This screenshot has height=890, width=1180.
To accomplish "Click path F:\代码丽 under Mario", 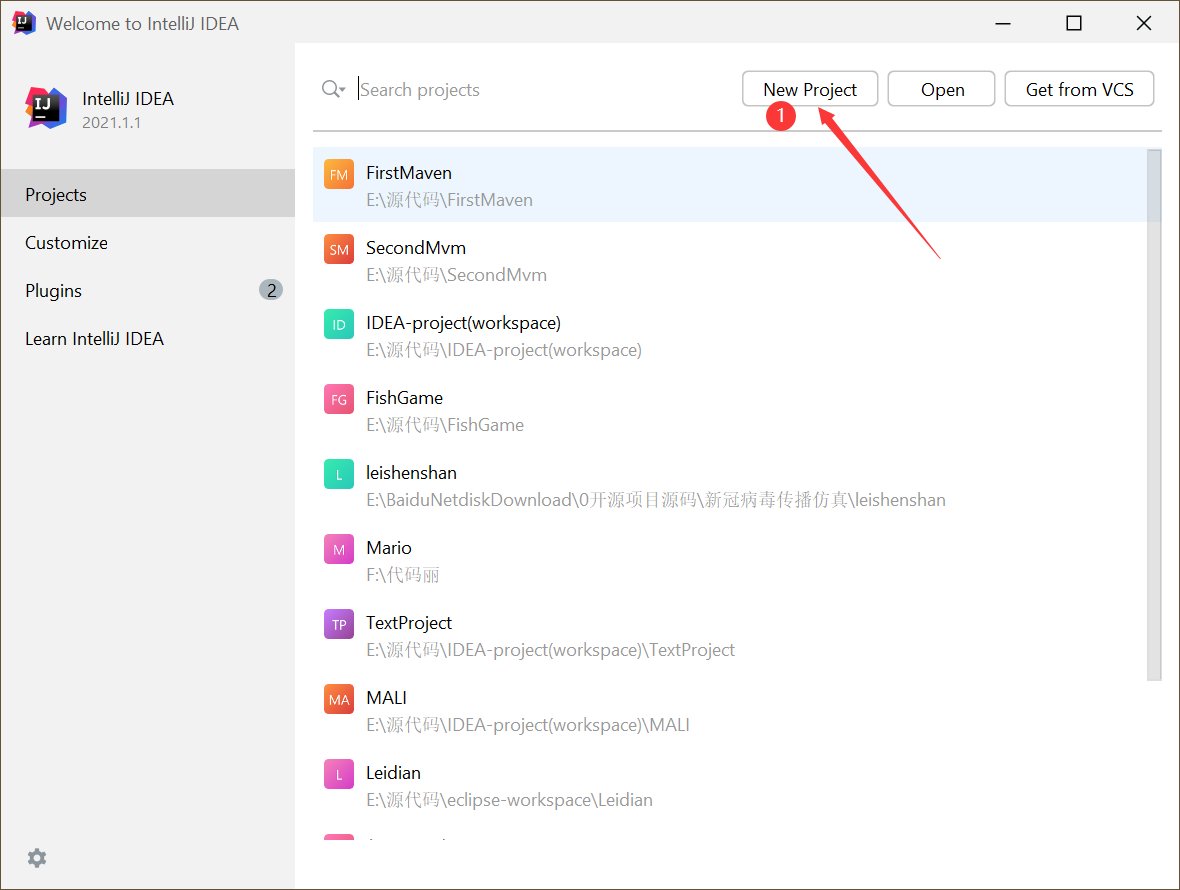I will click(x=403, y=576).
